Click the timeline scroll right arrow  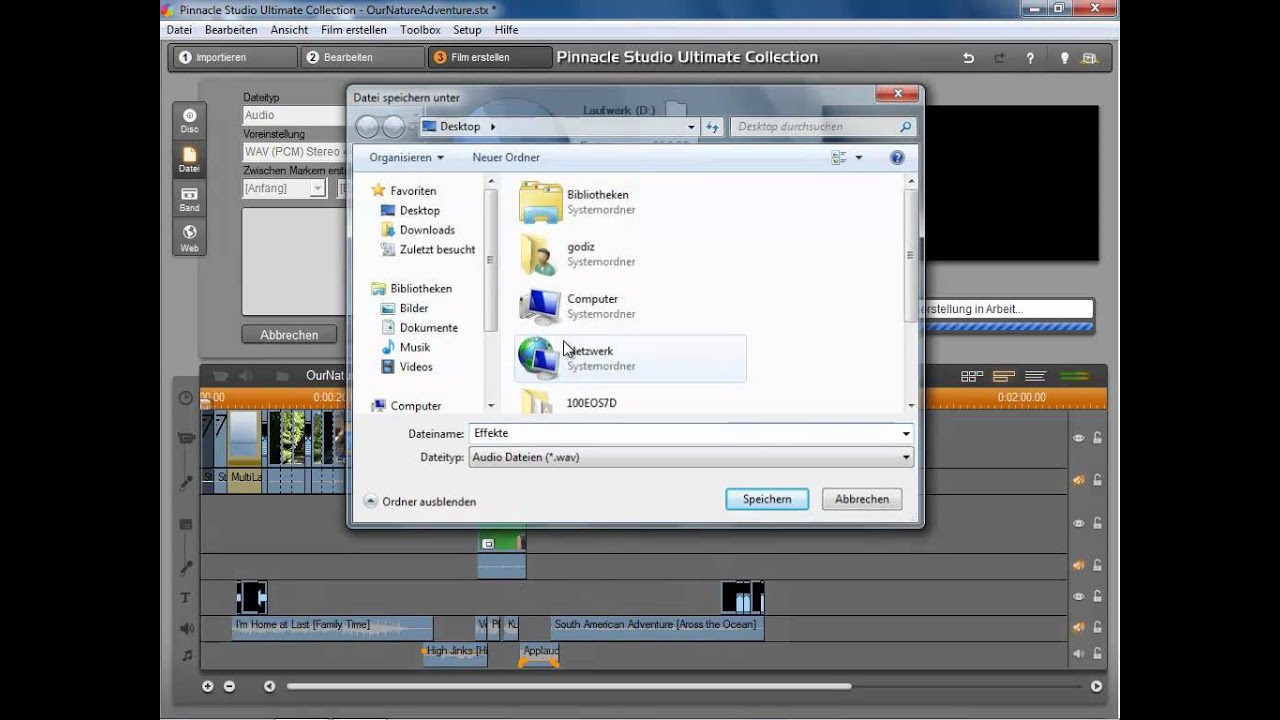tap(1097, 686)
